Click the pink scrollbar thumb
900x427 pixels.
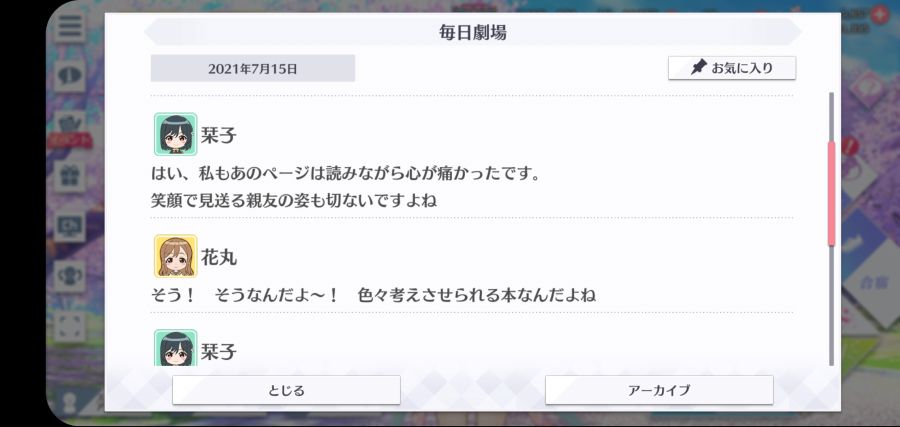(x=831, y=194)
